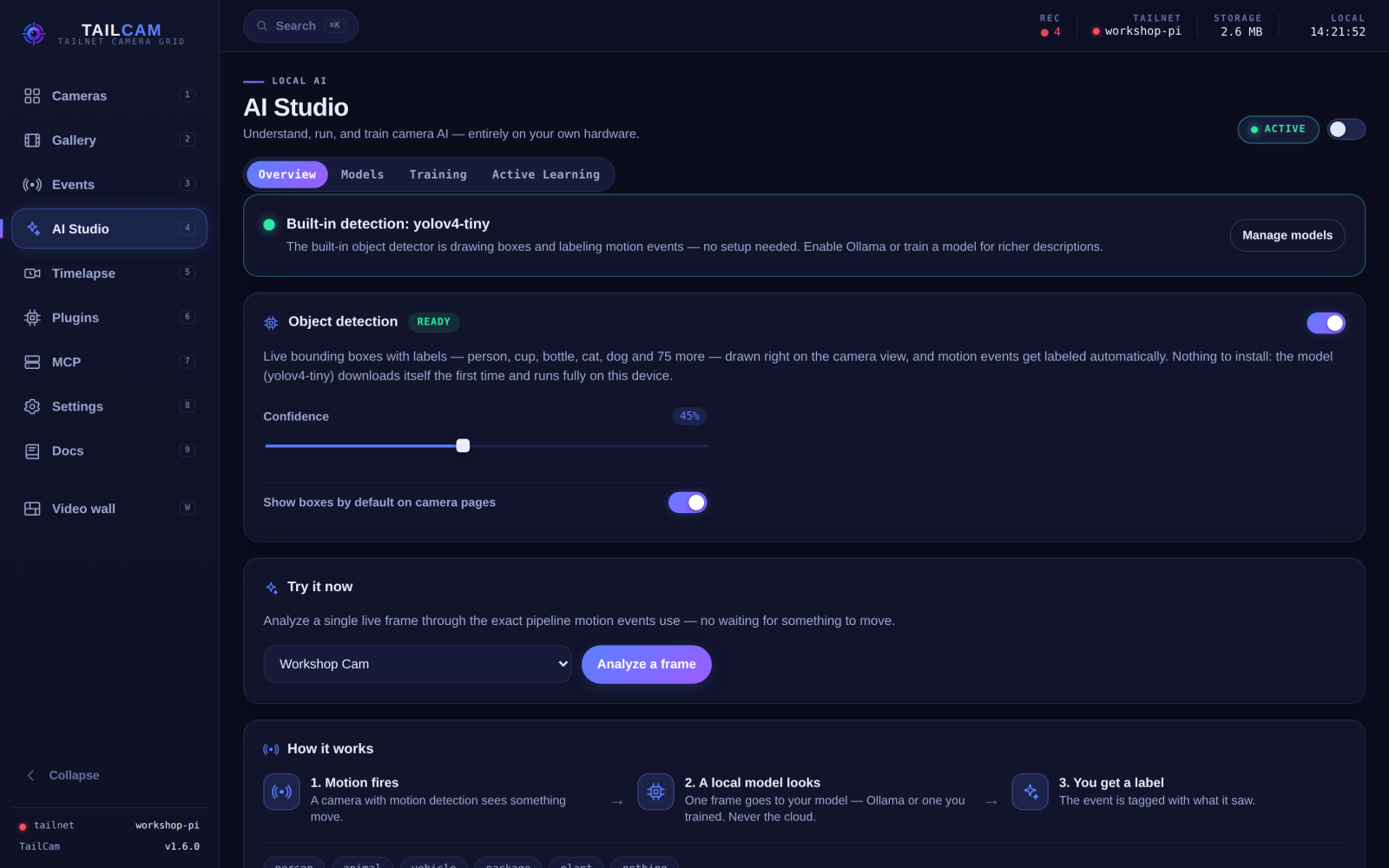Open Docs via its document icon
This screenshot has height=868, width=1389.
tap(32, 450)
